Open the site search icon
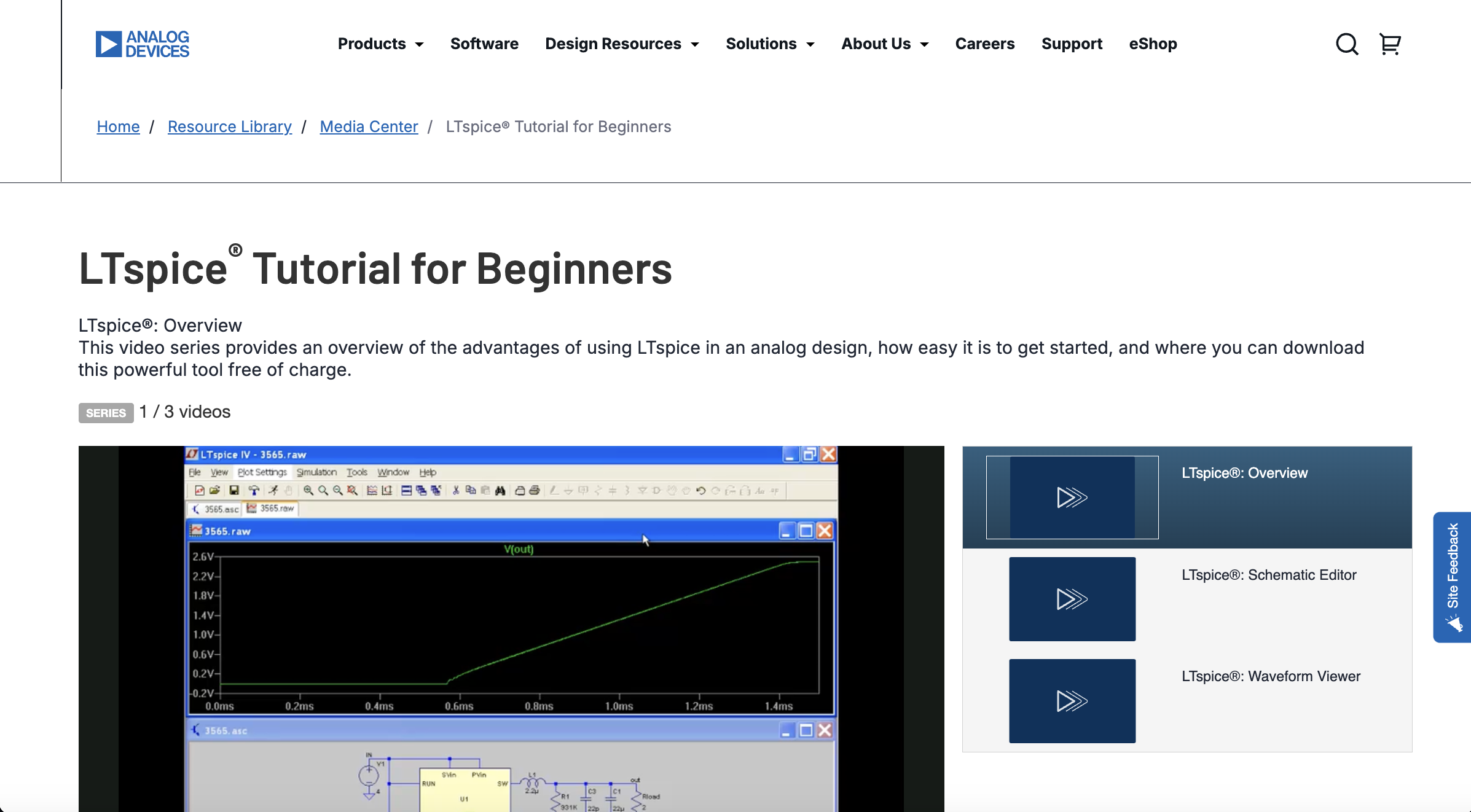Viewport: 1471px width, 812px height. click(1347, 44)
